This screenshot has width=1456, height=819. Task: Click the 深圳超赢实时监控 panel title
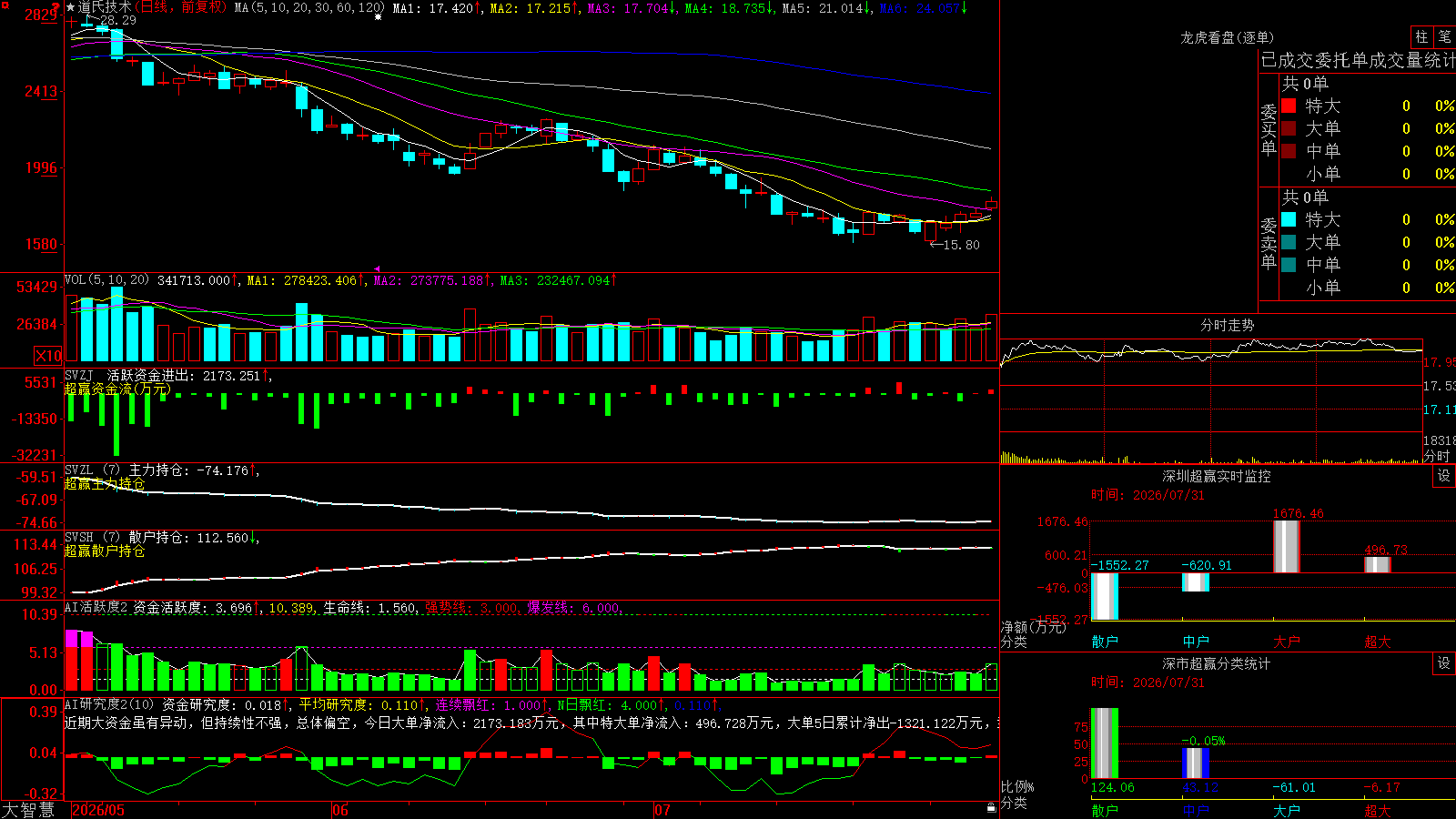[1217, 476]
